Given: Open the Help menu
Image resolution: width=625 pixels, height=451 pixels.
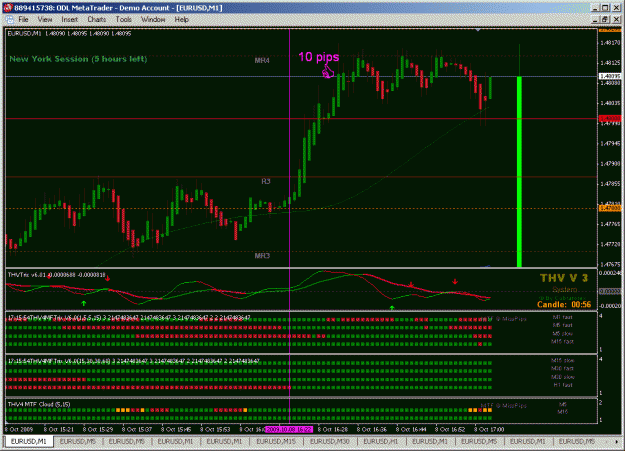Looking at the screenshot, I should click(x=181, y=19).
